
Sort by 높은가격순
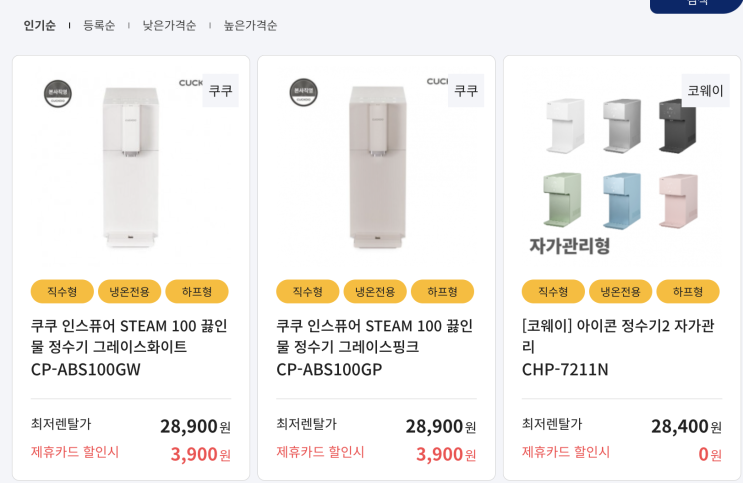tap(250, 25)
